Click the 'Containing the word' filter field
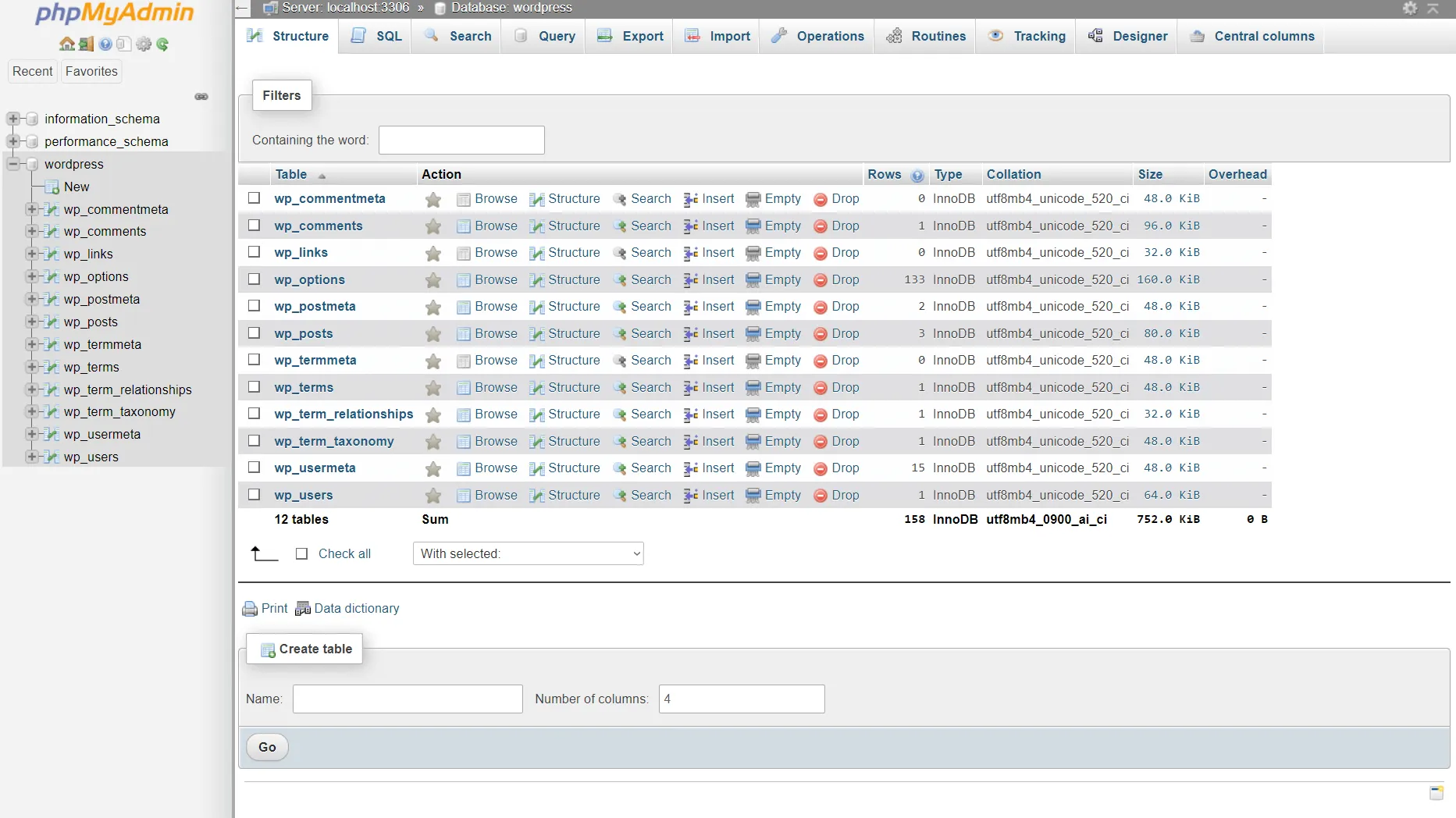 (461, 140)
